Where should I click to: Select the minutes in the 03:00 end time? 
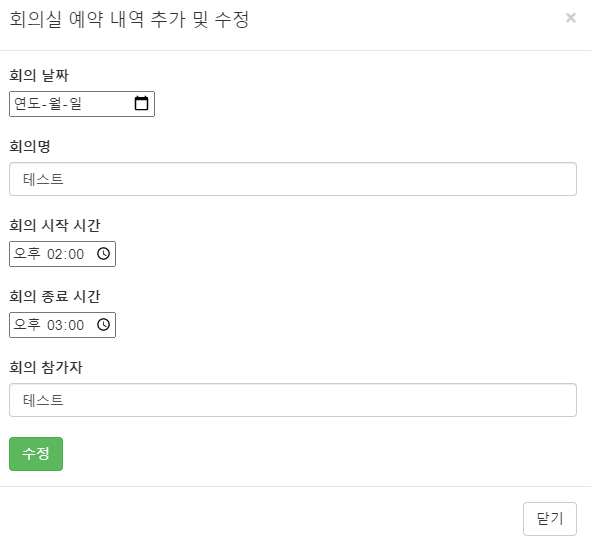pyautogui.click(x=75, y=325)
